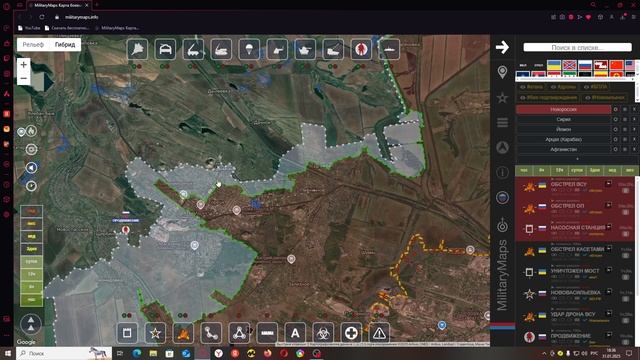Viewport: 640px width, 360px height.
Task: Select the armored car unit icon
Action: [165, 49]
